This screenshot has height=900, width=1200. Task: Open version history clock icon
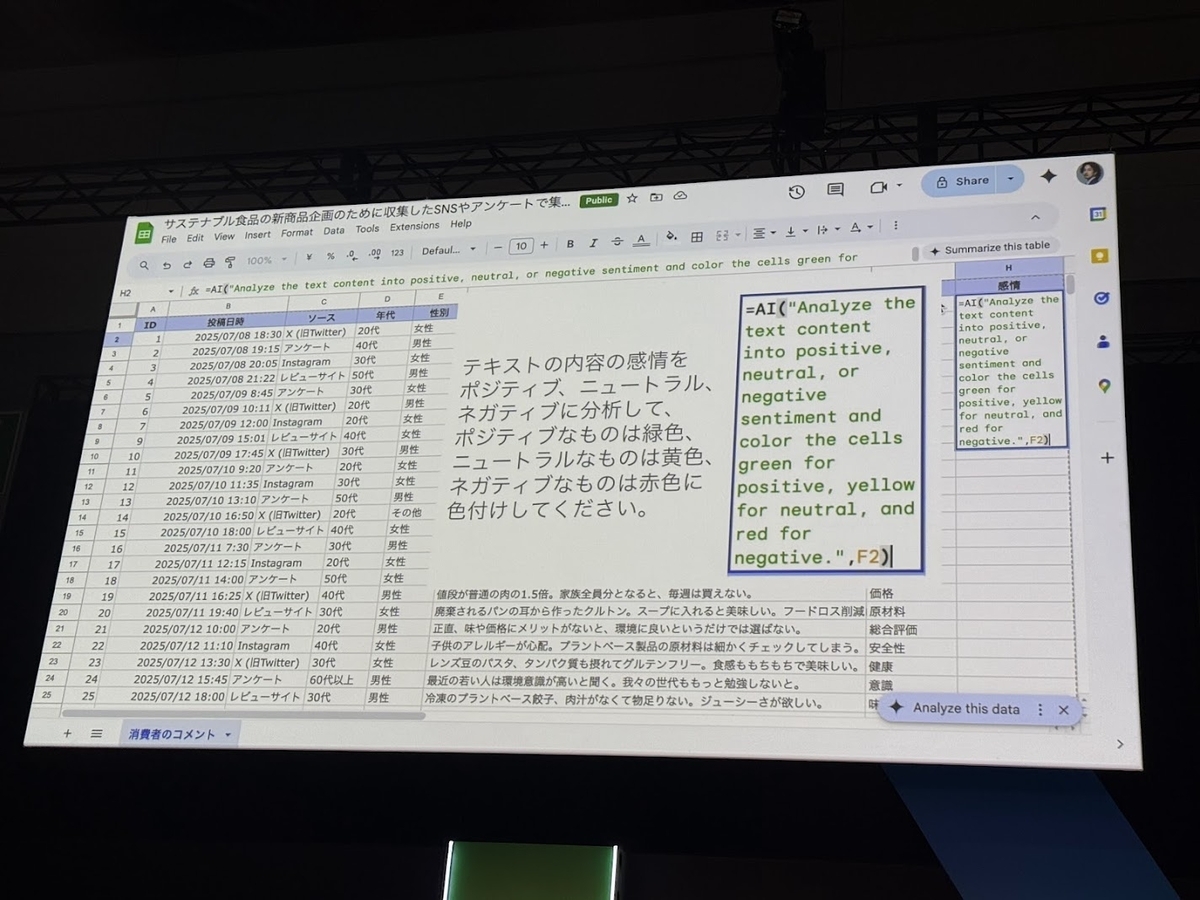click(797, 192)
